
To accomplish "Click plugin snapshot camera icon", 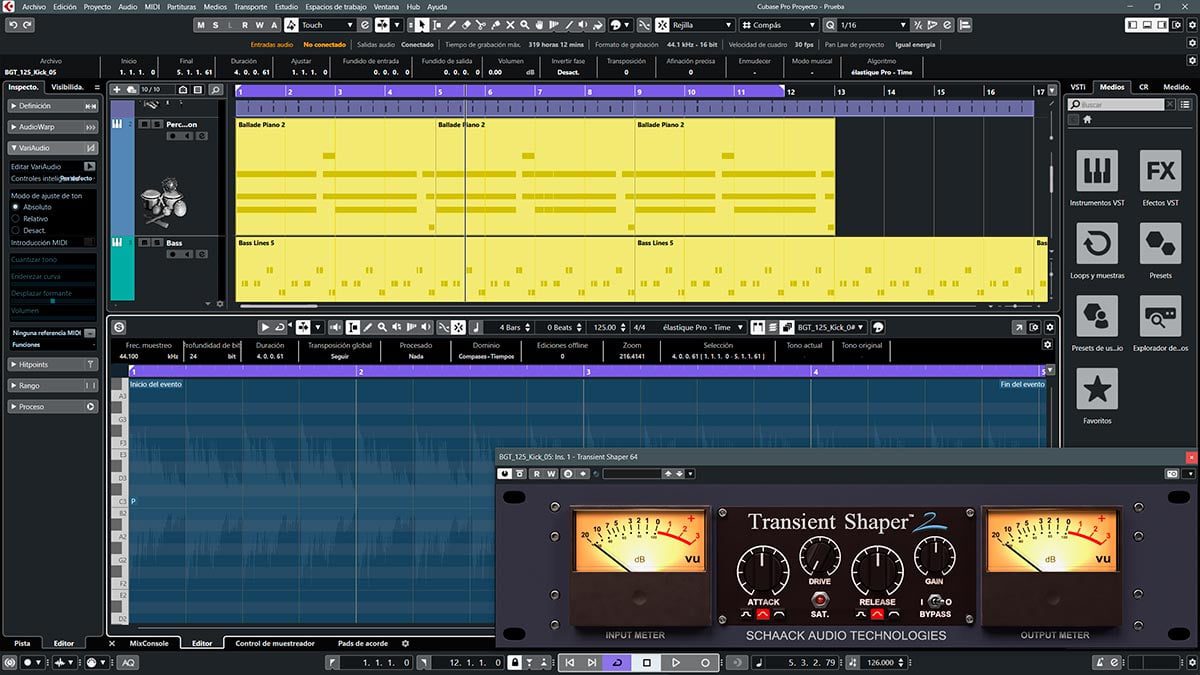I will point(1173,473).
